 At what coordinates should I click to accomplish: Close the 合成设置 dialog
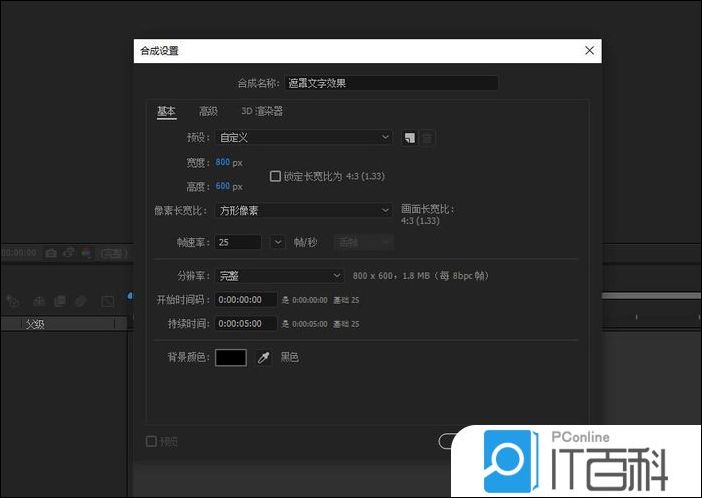pos(590,50)
